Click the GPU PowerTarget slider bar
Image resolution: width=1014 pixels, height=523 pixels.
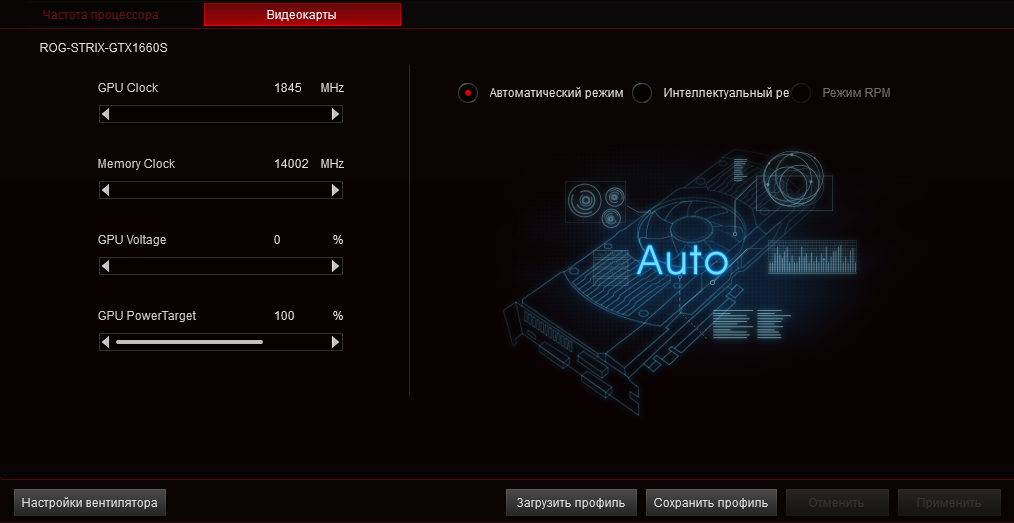click(x=221, y=342)
